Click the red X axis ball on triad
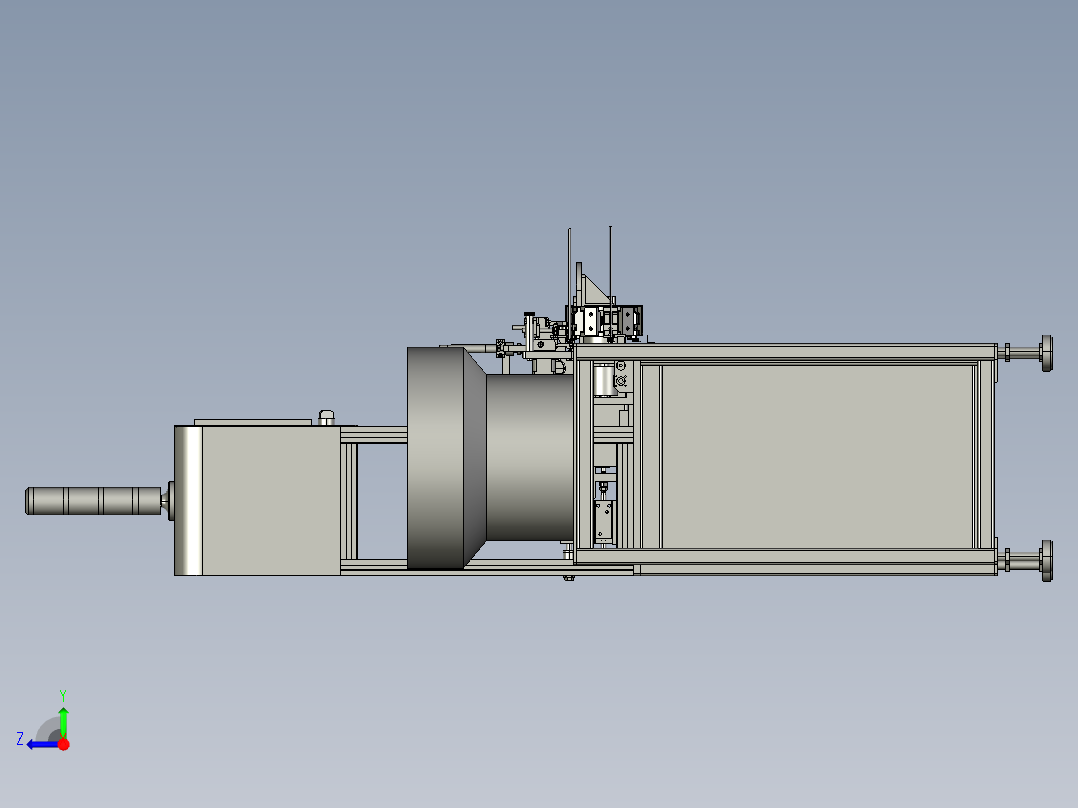The width and height of the screenshot is (1078, 808). (64, 744)
